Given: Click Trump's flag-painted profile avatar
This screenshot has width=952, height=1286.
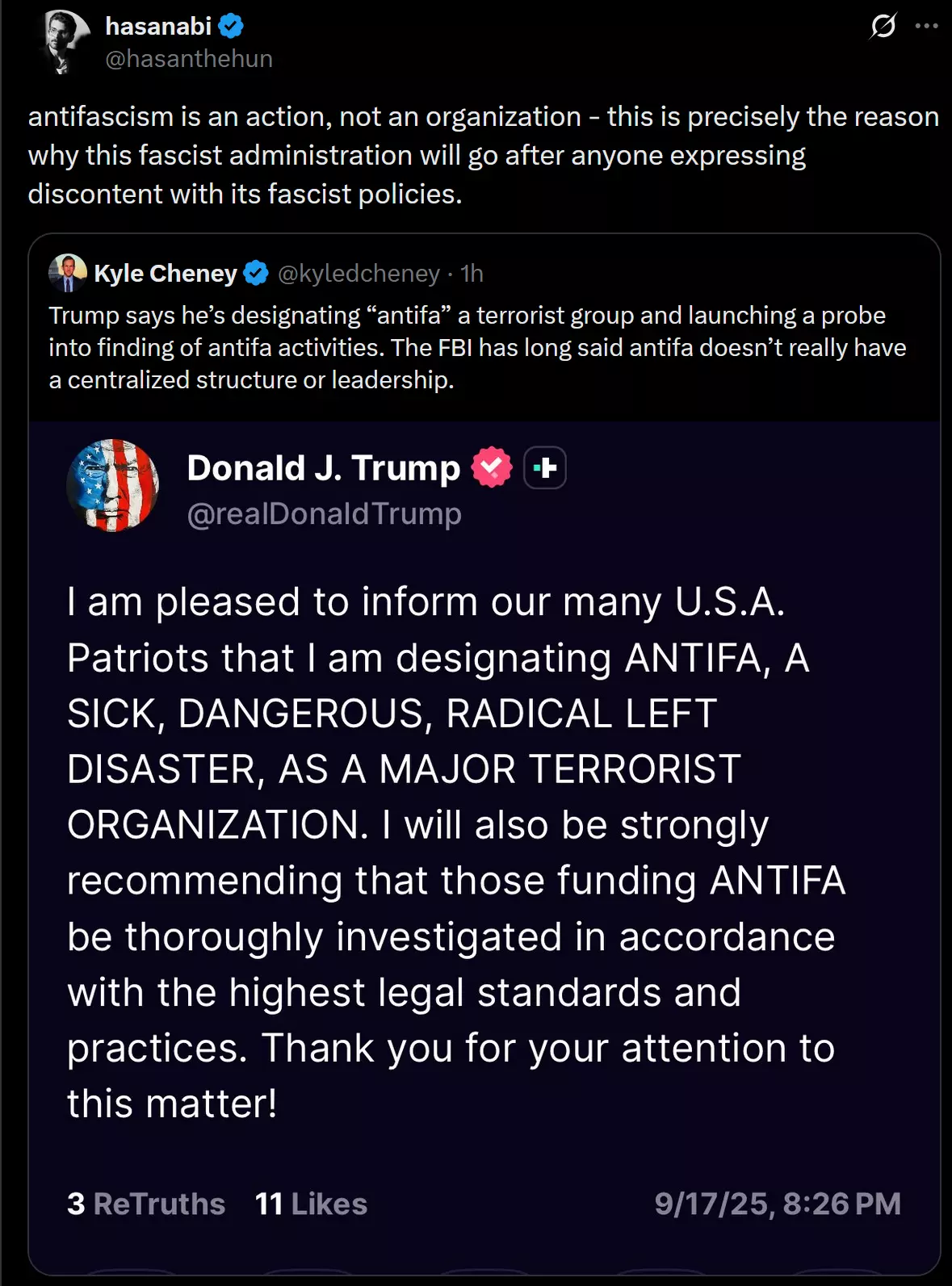Looking at the screenshot, I should point(113,485).
